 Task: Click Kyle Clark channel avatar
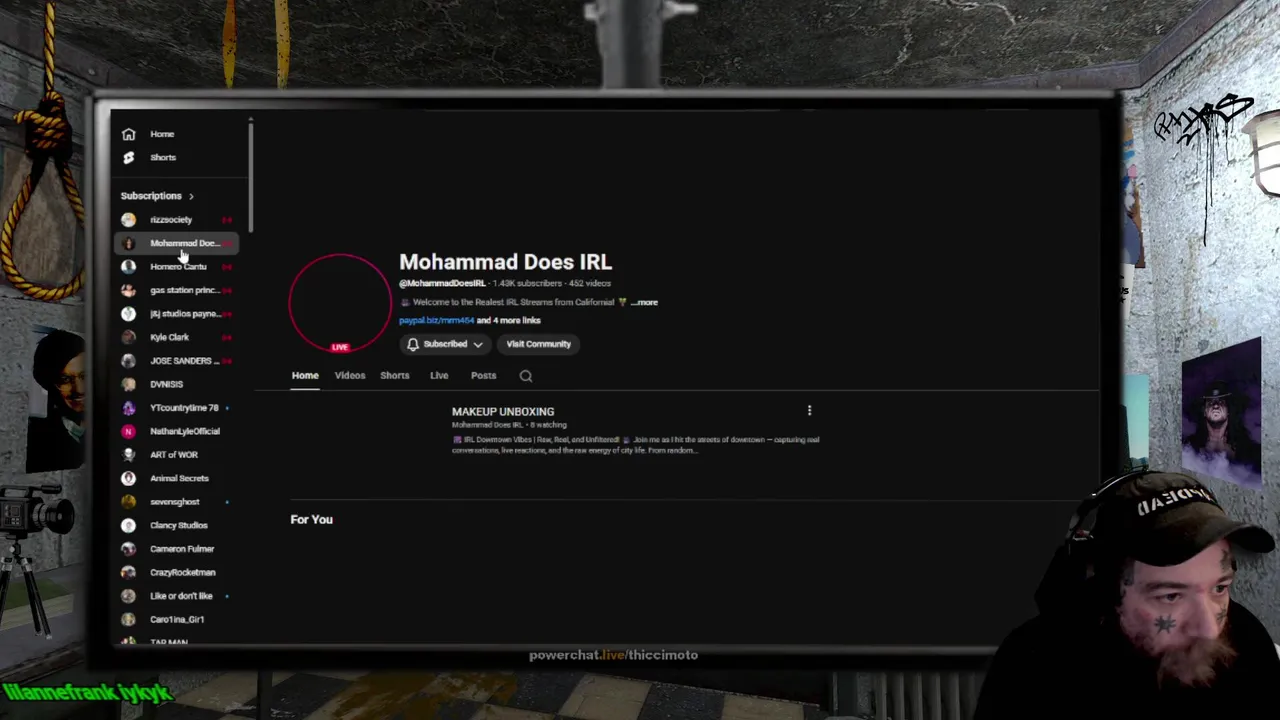[x=128, y=337]
